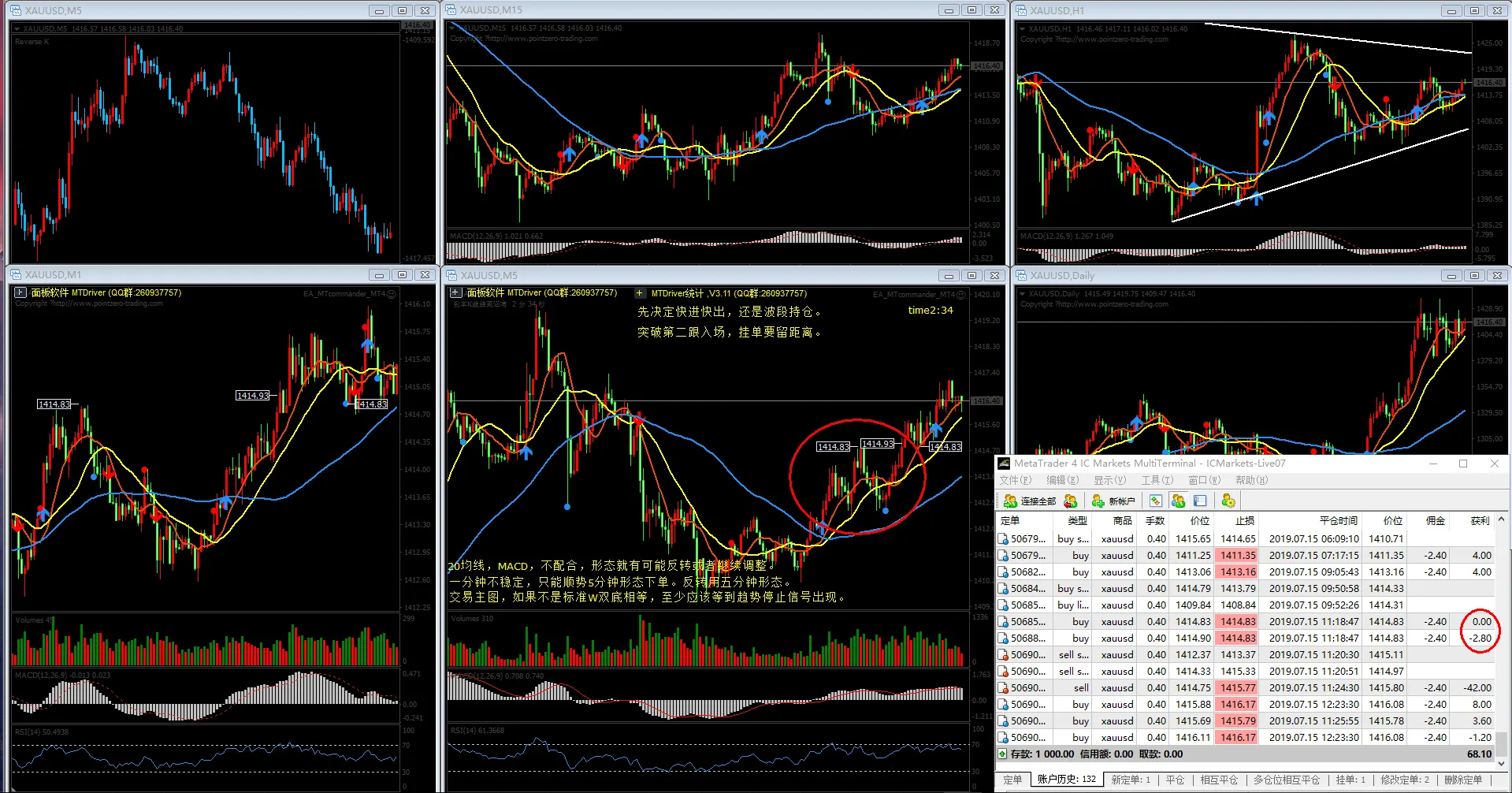This screenshot has height=793, width=1512.
Task: Switch to the 定单 orders tab
Action: pos(1012,780)
